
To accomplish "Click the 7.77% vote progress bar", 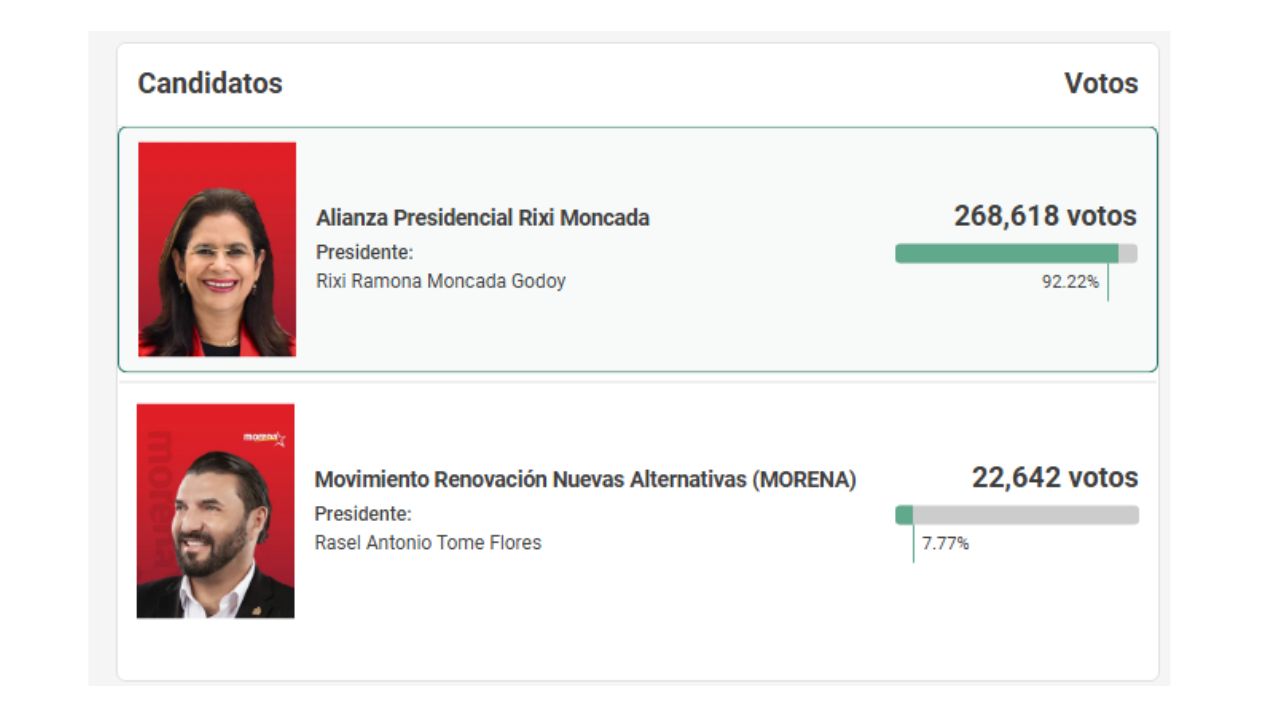I will (1016, 515).
